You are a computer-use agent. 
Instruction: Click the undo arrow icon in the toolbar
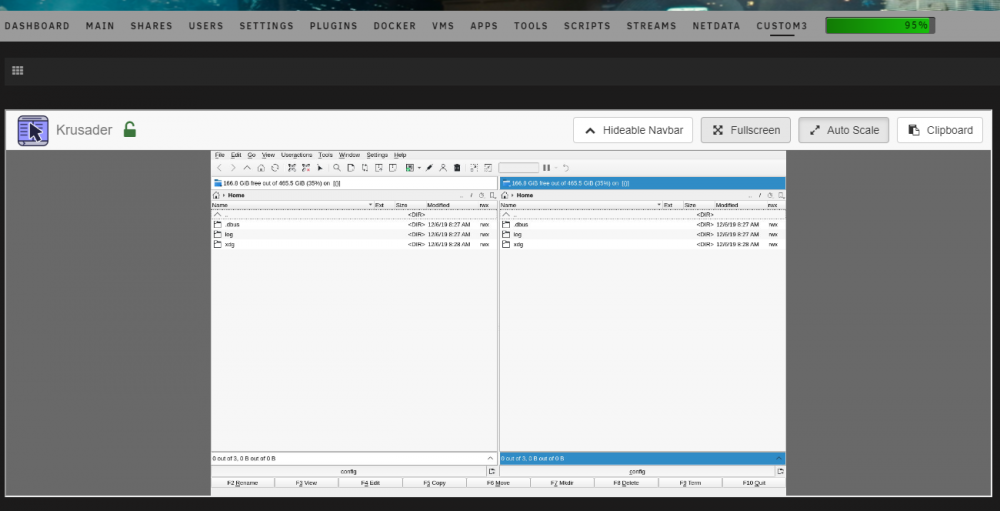click(566, 168)
